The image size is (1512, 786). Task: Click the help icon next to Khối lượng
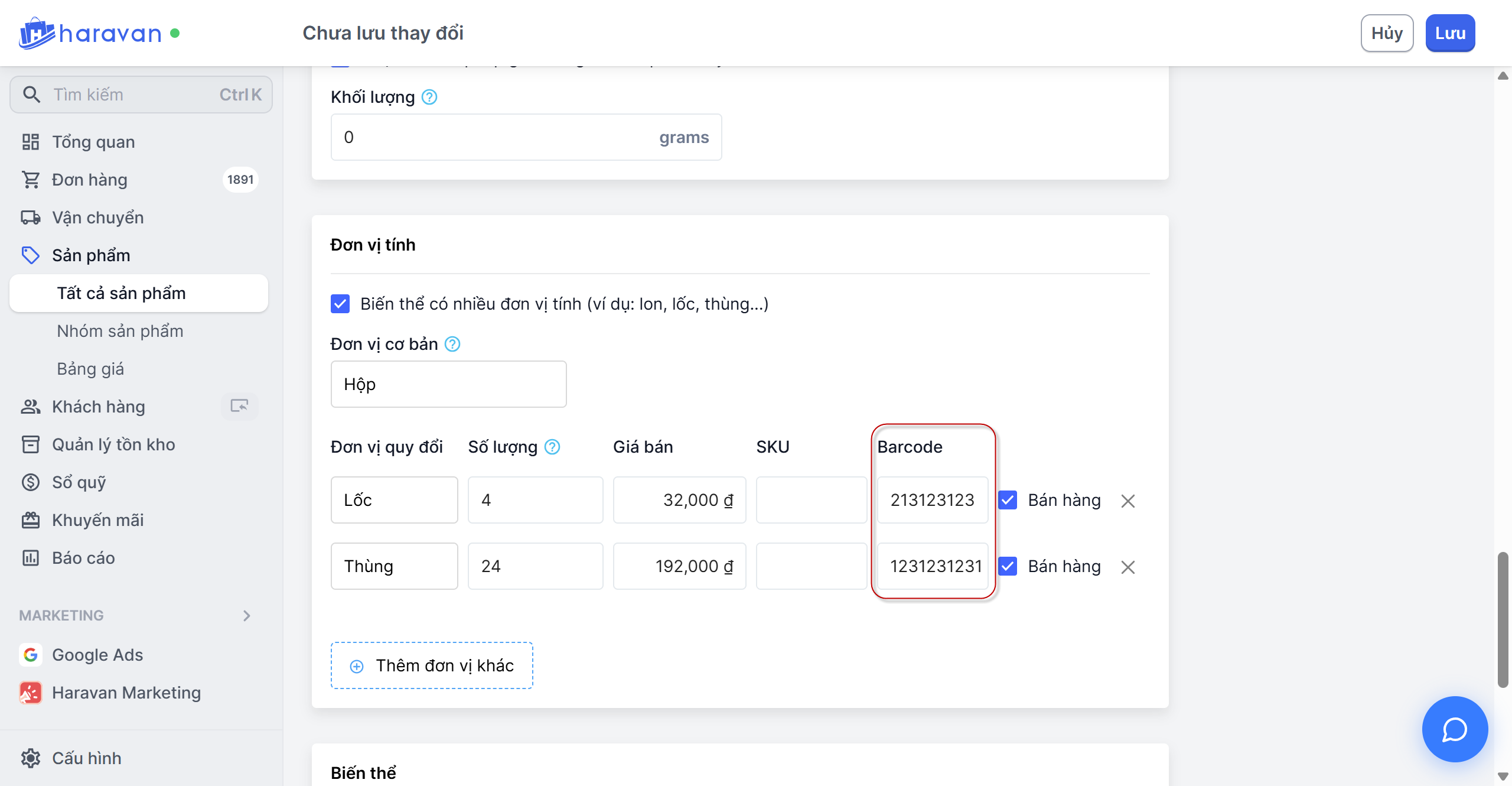pyautogui.click(x=429, y=97)
